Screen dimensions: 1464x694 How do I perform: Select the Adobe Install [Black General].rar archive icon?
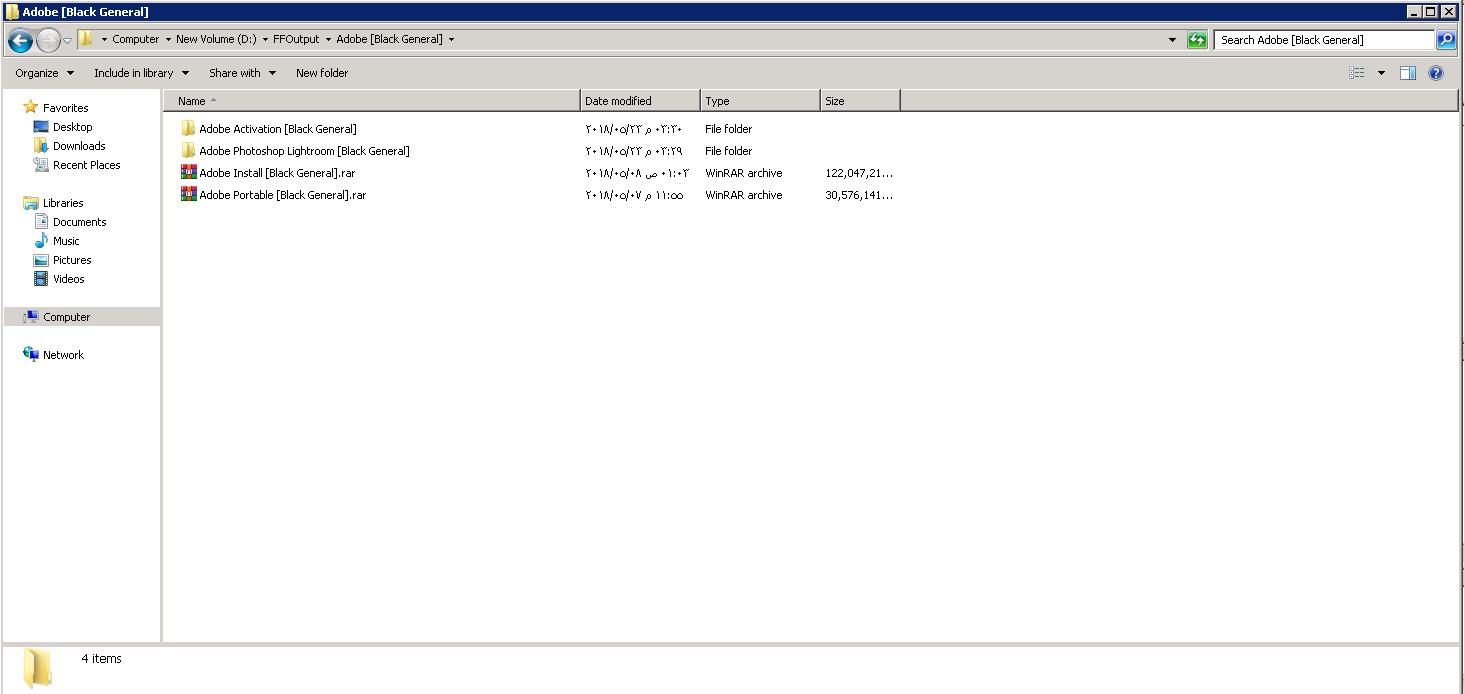pos(188,173)
